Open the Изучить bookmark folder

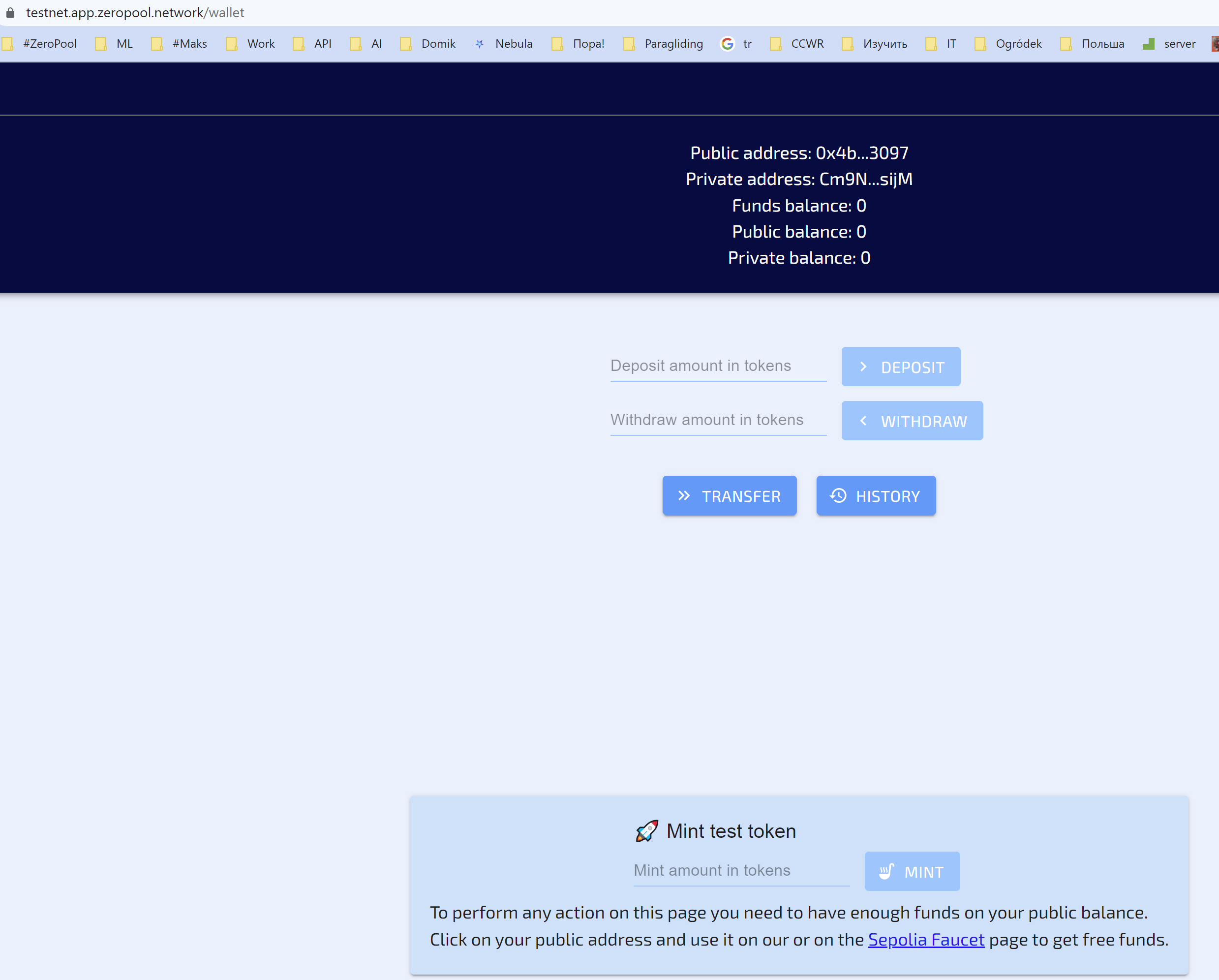click(x=875, y=44)
